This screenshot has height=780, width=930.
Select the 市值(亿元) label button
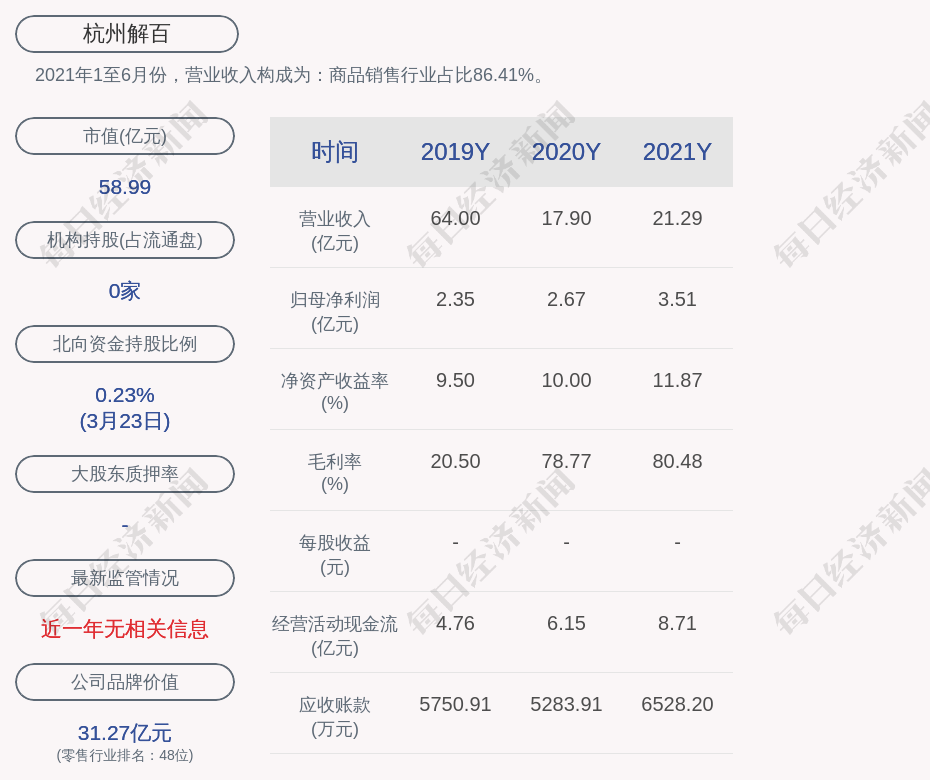pos(125,136)
